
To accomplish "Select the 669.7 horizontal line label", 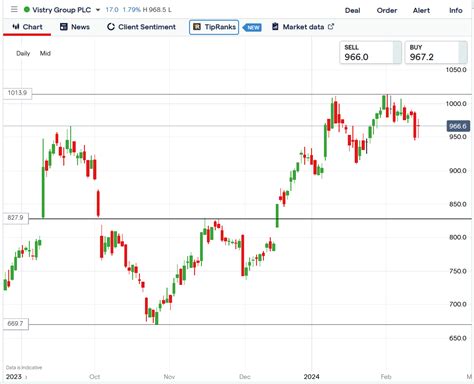I will [x=16, y=324].
